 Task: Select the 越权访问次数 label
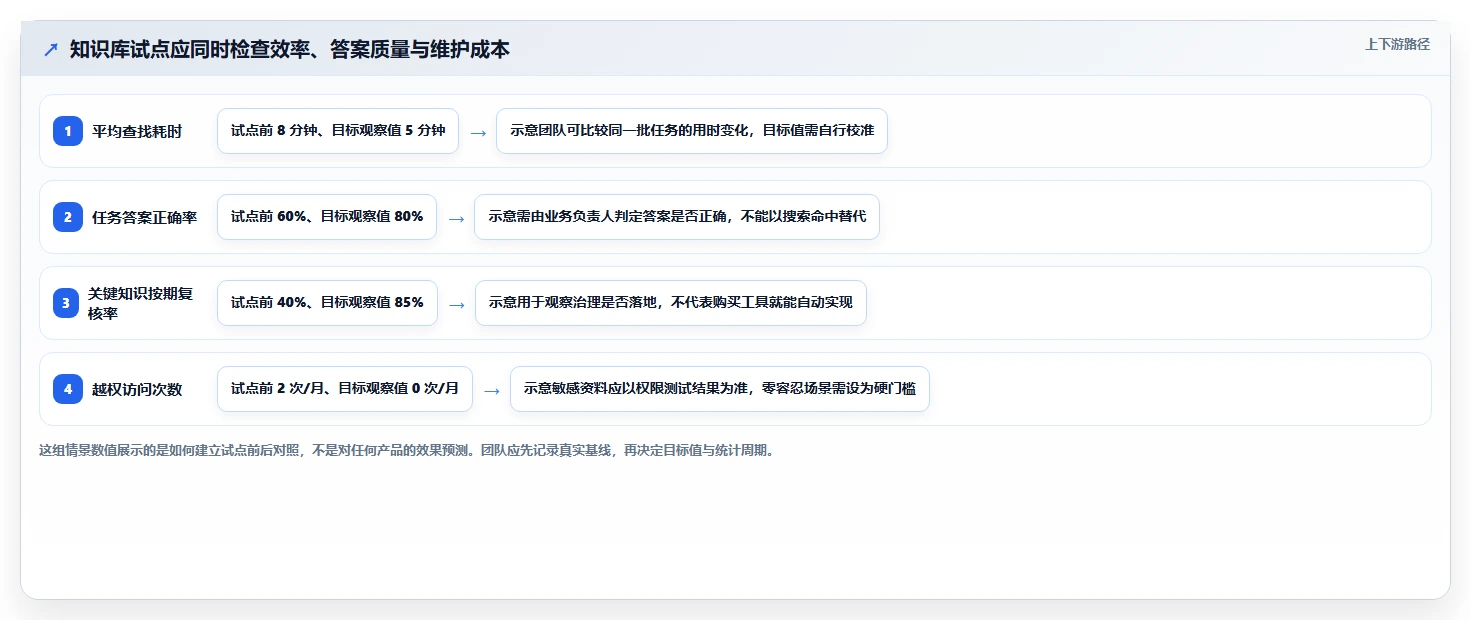[137, 389]
